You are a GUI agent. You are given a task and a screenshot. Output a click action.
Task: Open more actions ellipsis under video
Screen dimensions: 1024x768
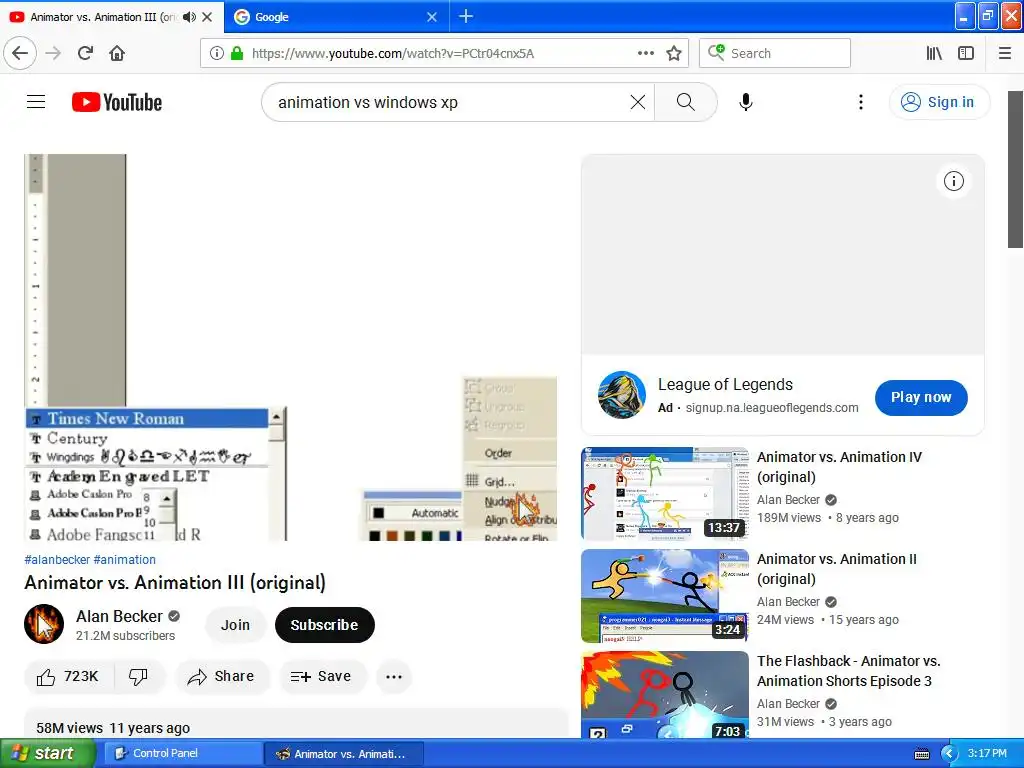[x=394, y=677]
